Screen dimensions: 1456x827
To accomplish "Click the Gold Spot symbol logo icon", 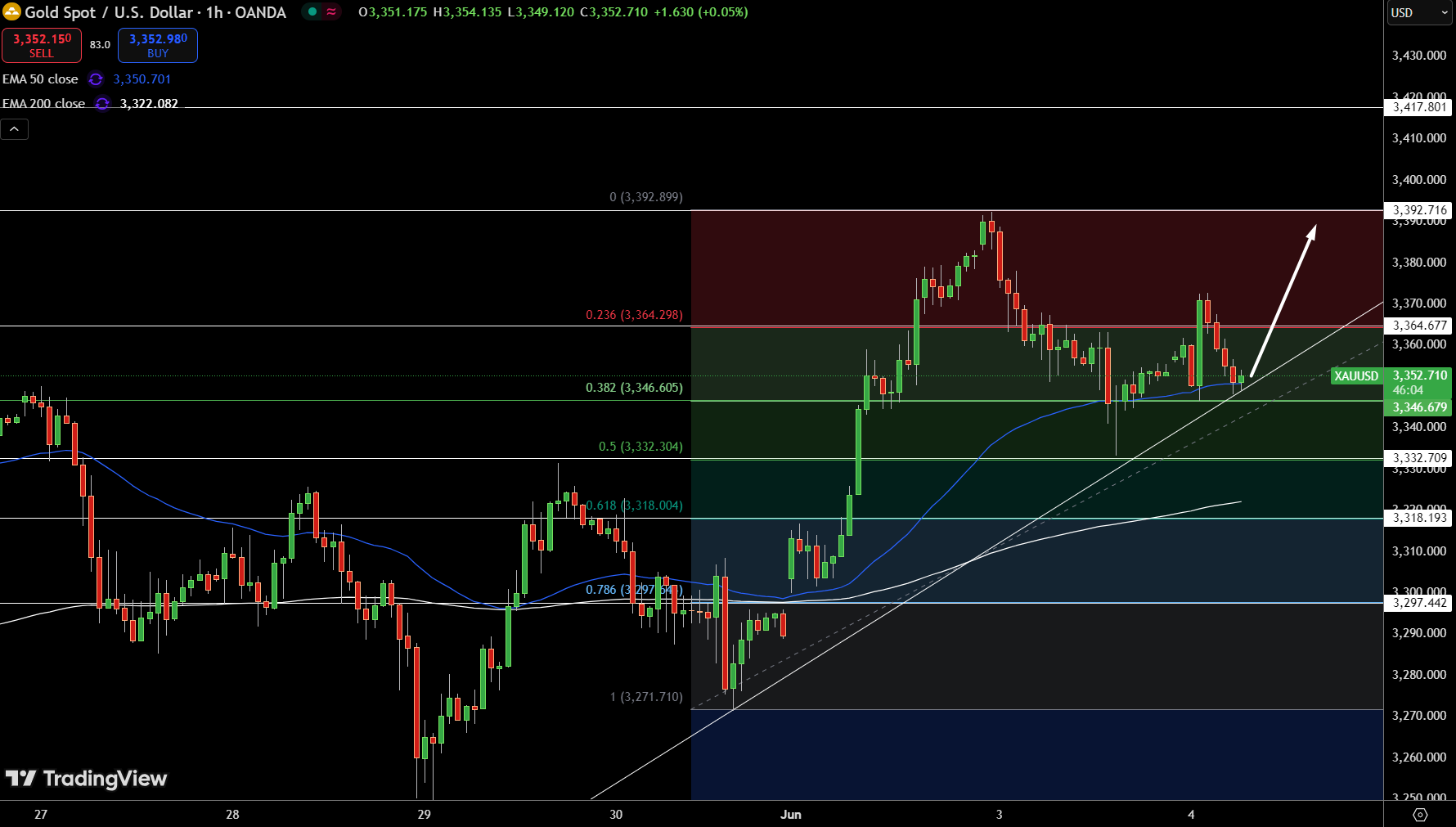I will pyautogui.click(x=11, y=12).
